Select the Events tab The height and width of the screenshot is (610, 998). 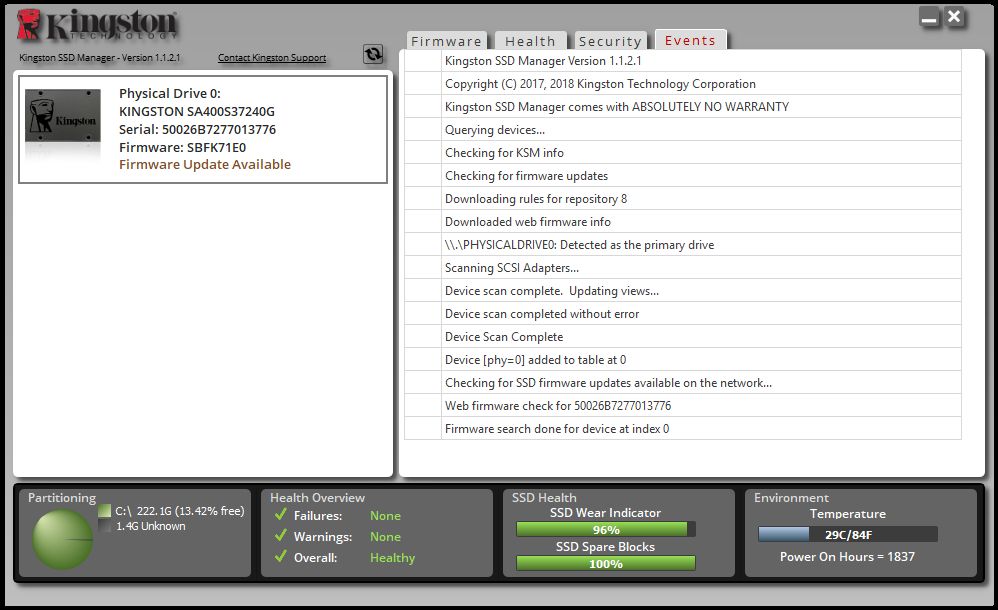[690, 40]
